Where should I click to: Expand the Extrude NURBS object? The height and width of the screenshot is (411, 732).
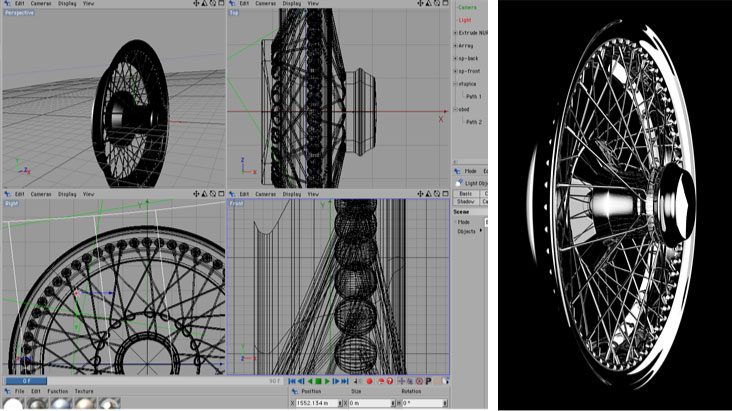tap(454, 32)
